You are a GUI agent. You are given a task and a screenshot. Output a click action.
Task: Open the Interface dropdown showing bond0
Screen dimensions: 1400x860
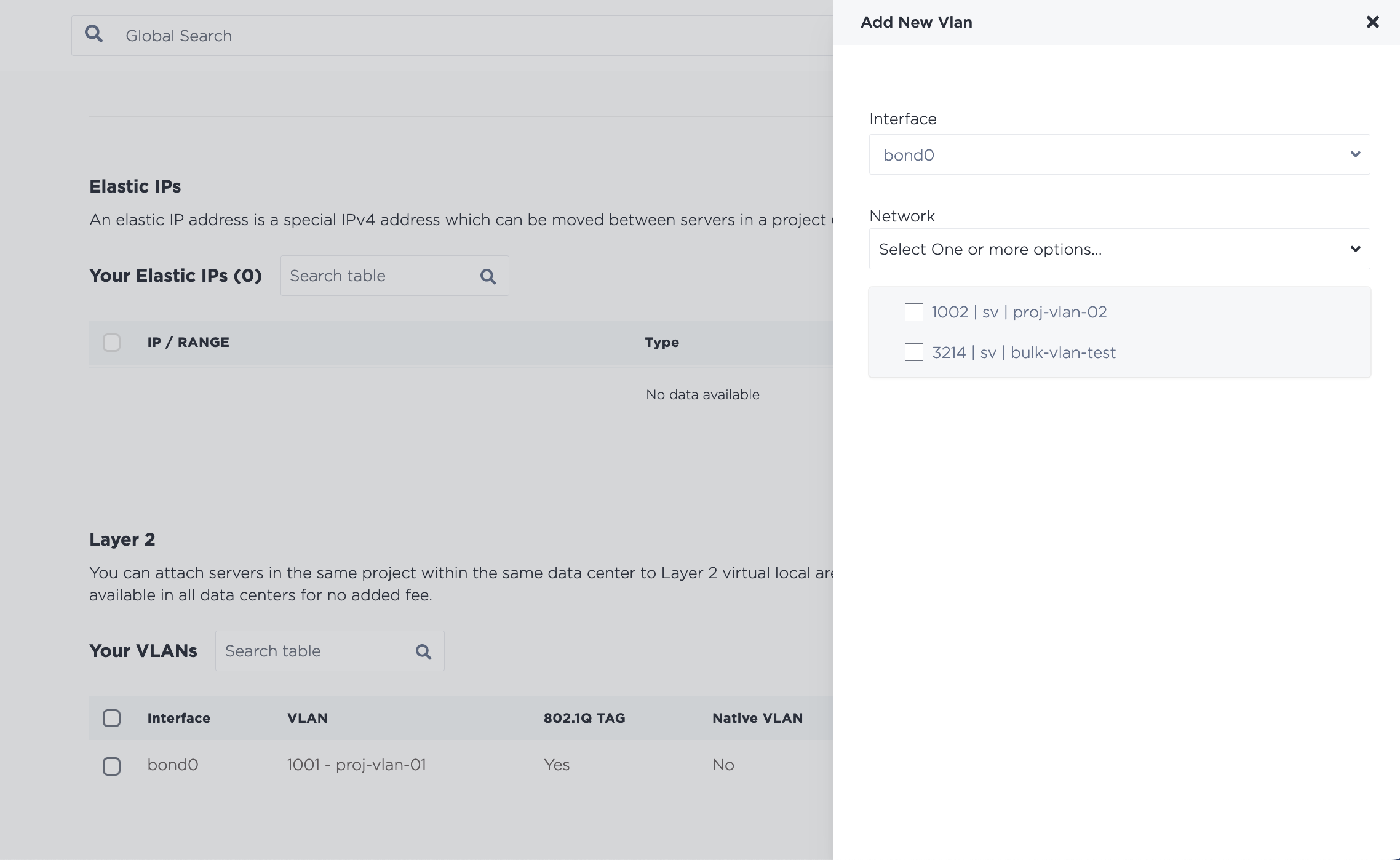click(x=1120, y=154)
